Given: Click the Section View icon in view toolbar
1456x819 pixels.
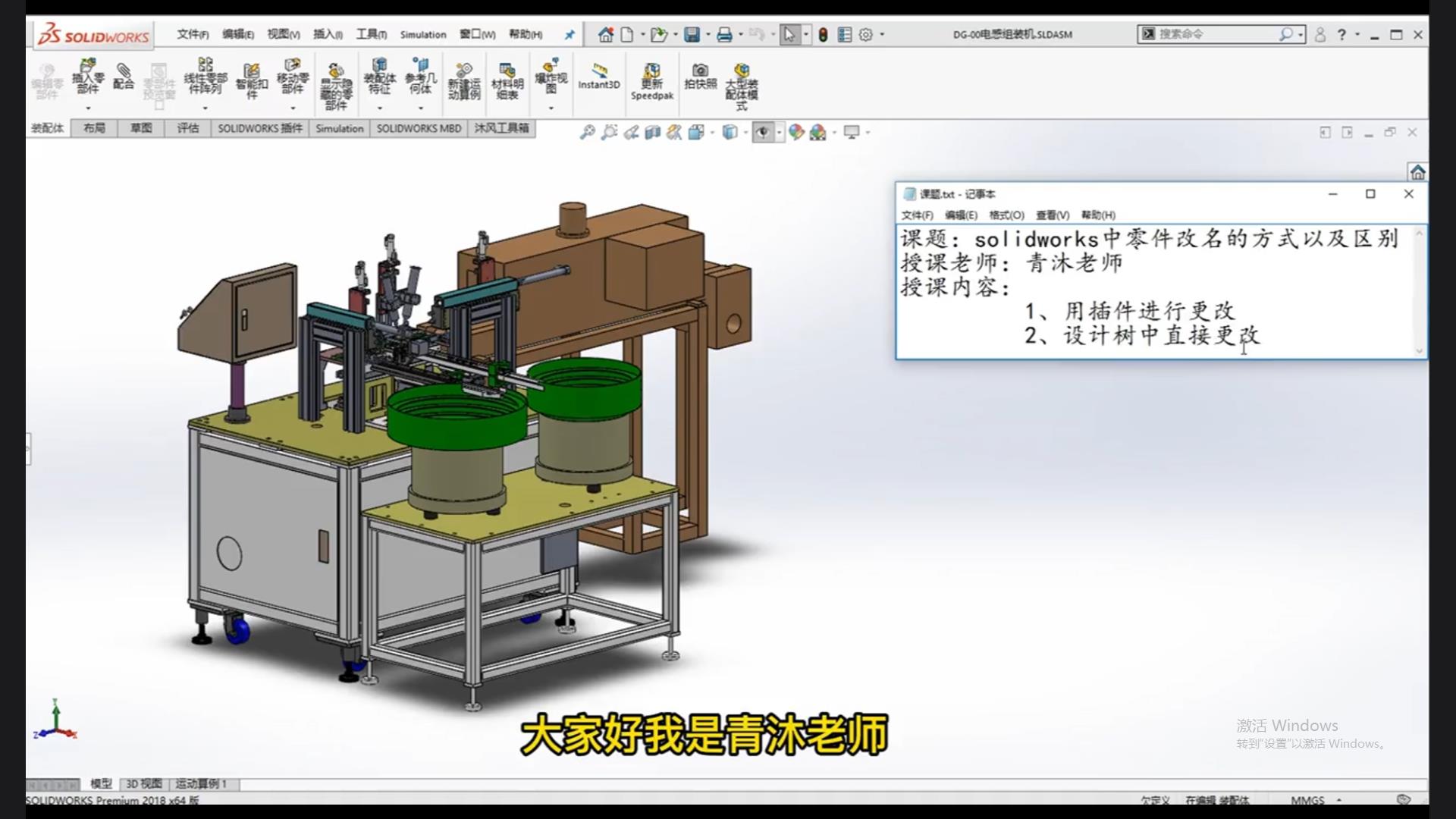Looking at the screenshot, I should tap(652, 132).
